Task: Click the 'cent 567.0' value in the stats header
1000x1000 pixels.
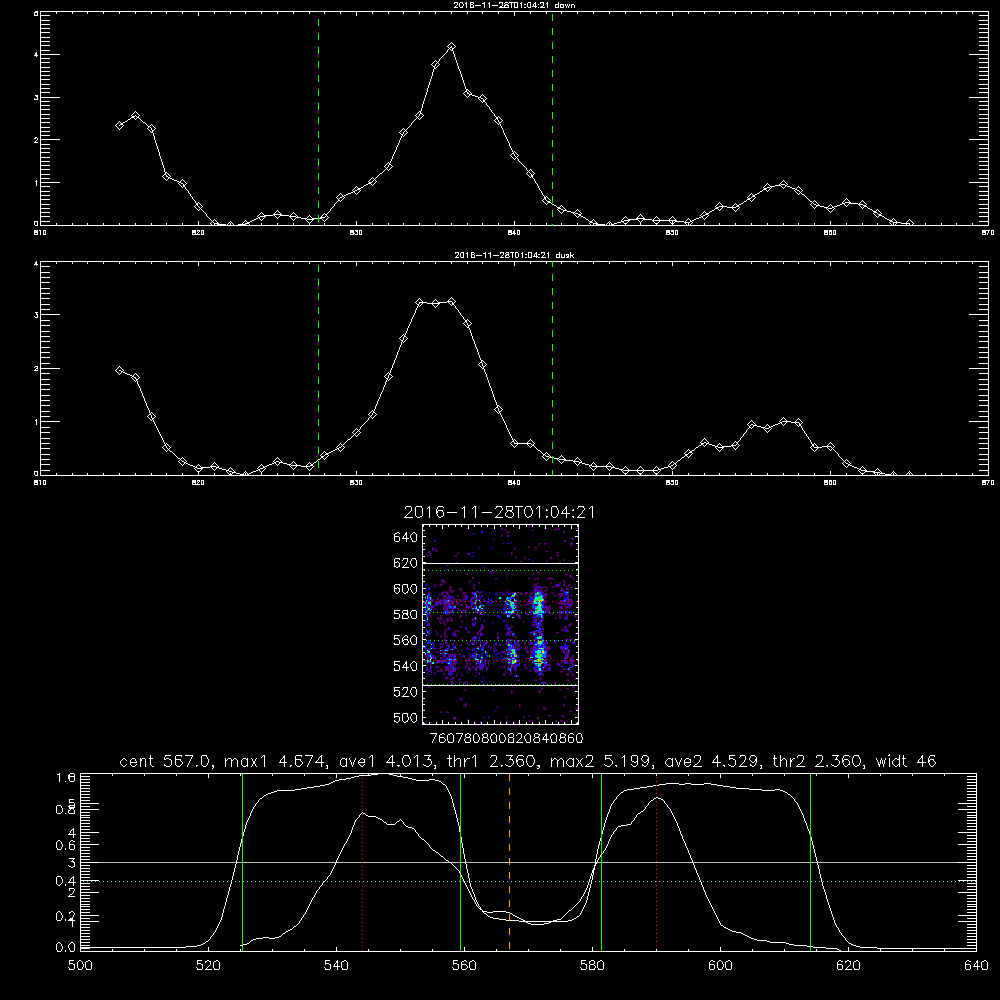Action: pos(165,761)
